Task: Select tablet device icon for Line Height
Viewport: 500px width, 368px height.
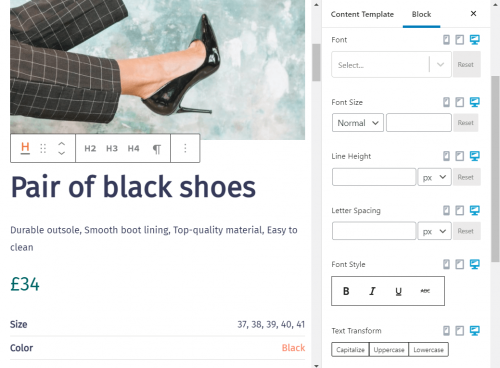Action: (460, 156)
